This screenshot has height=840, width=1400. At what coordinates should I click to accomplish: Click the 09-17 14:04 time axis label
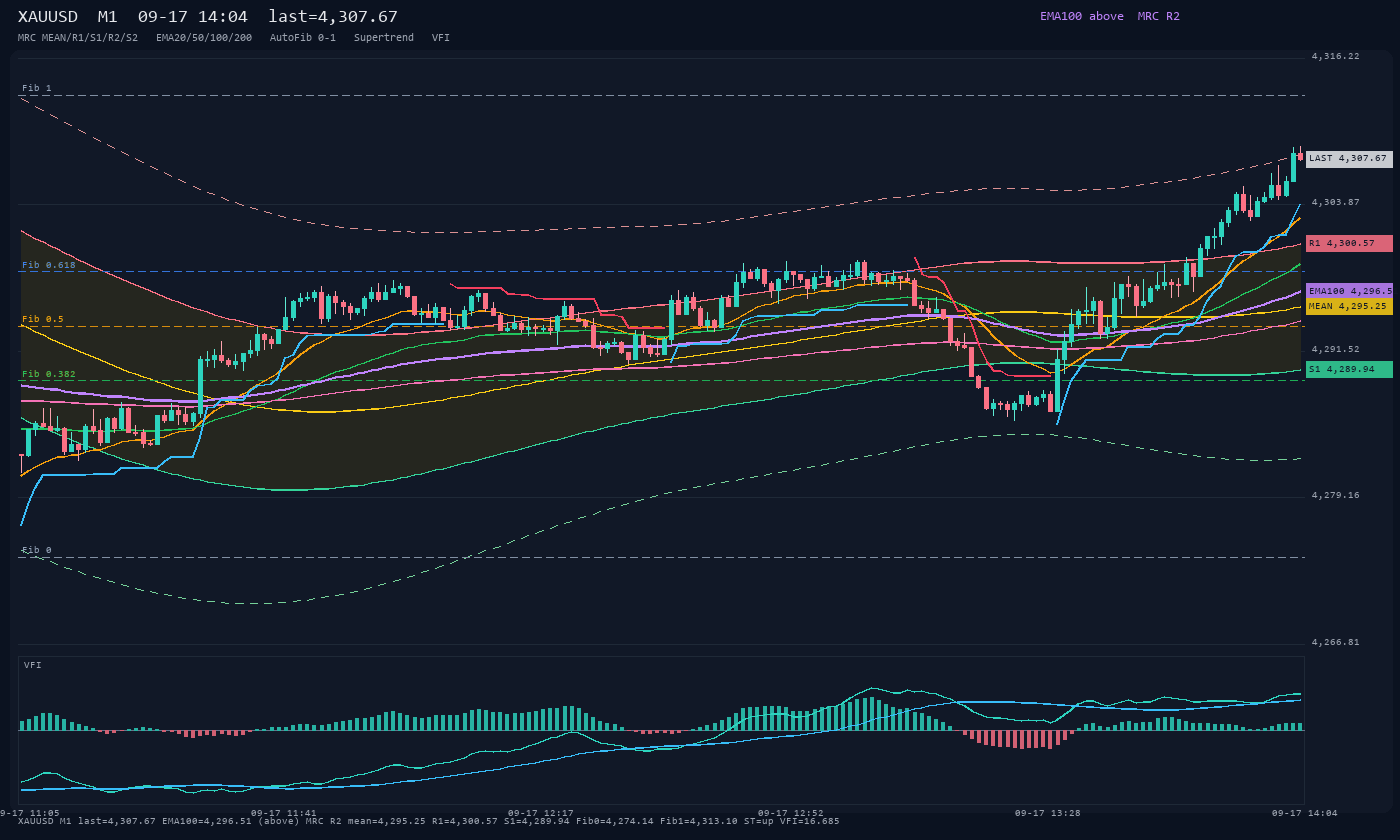(1305, 813)
